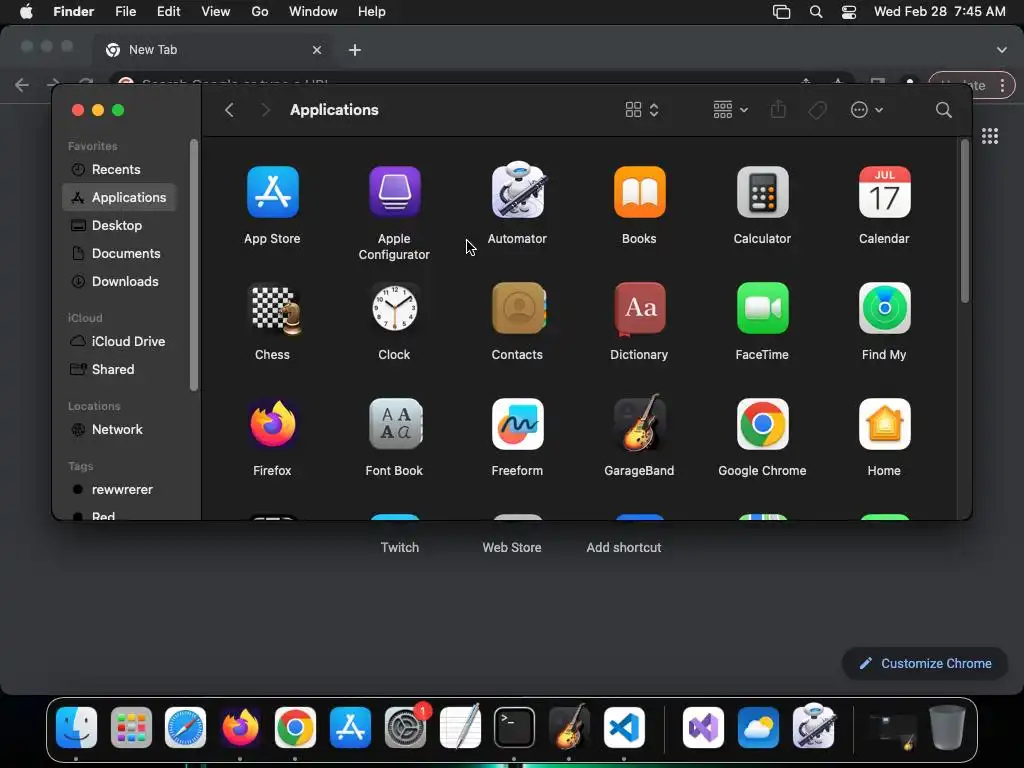Select the Contacts app icon
The height and width of the screenshot is (768, 1024).
(x=518, y=308)
